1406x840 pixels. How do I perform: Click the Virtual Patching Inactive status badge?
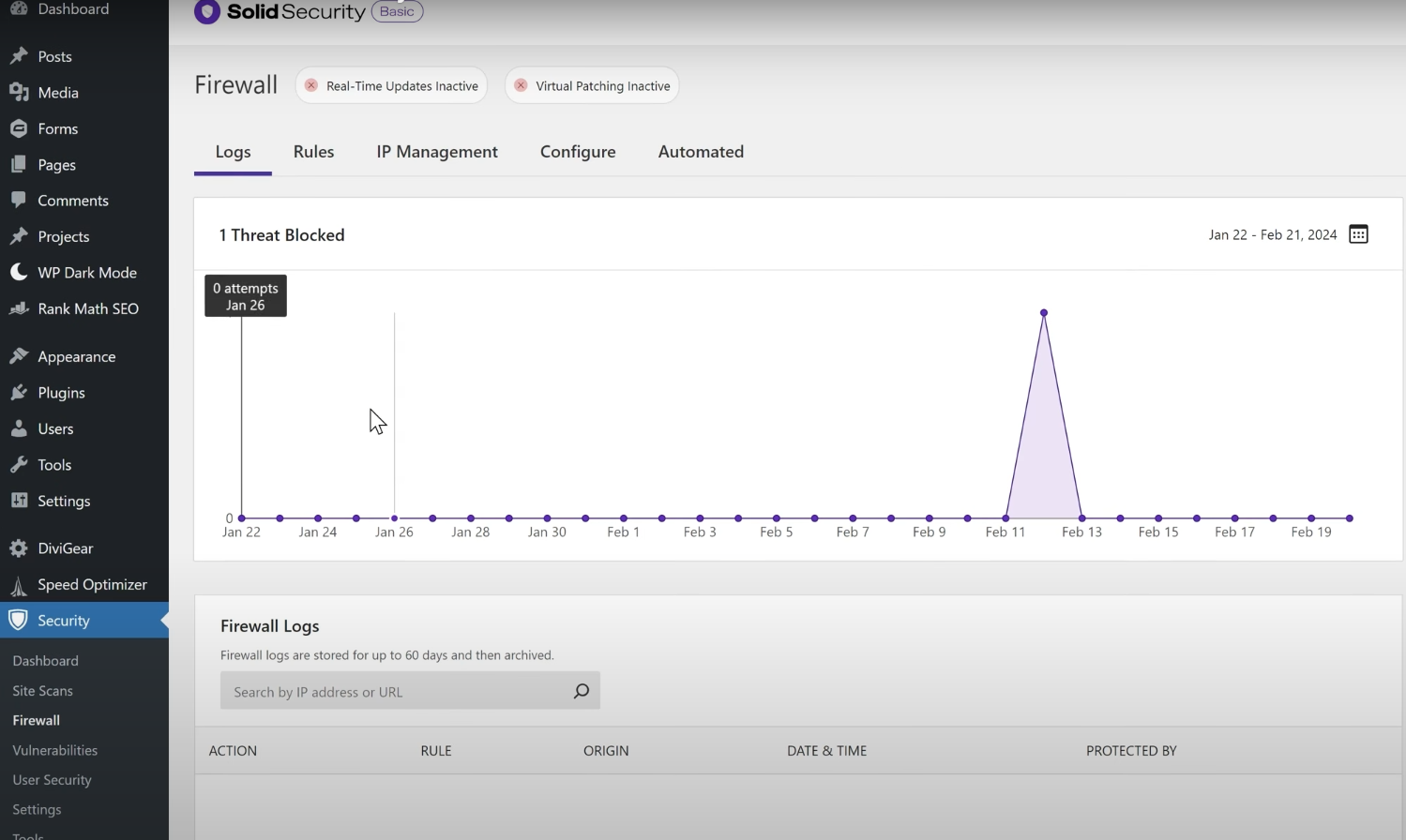tap(592, 85)
